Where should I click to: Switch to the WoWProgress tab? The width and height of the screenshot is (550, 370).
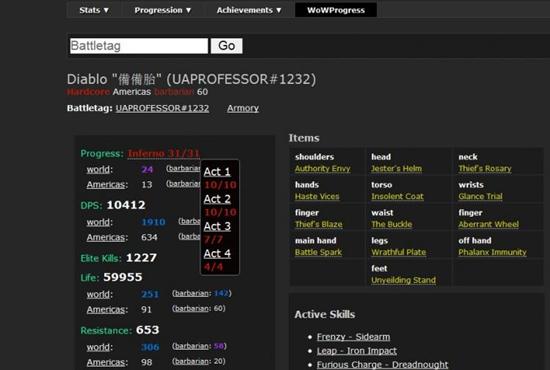coord(336,10)
